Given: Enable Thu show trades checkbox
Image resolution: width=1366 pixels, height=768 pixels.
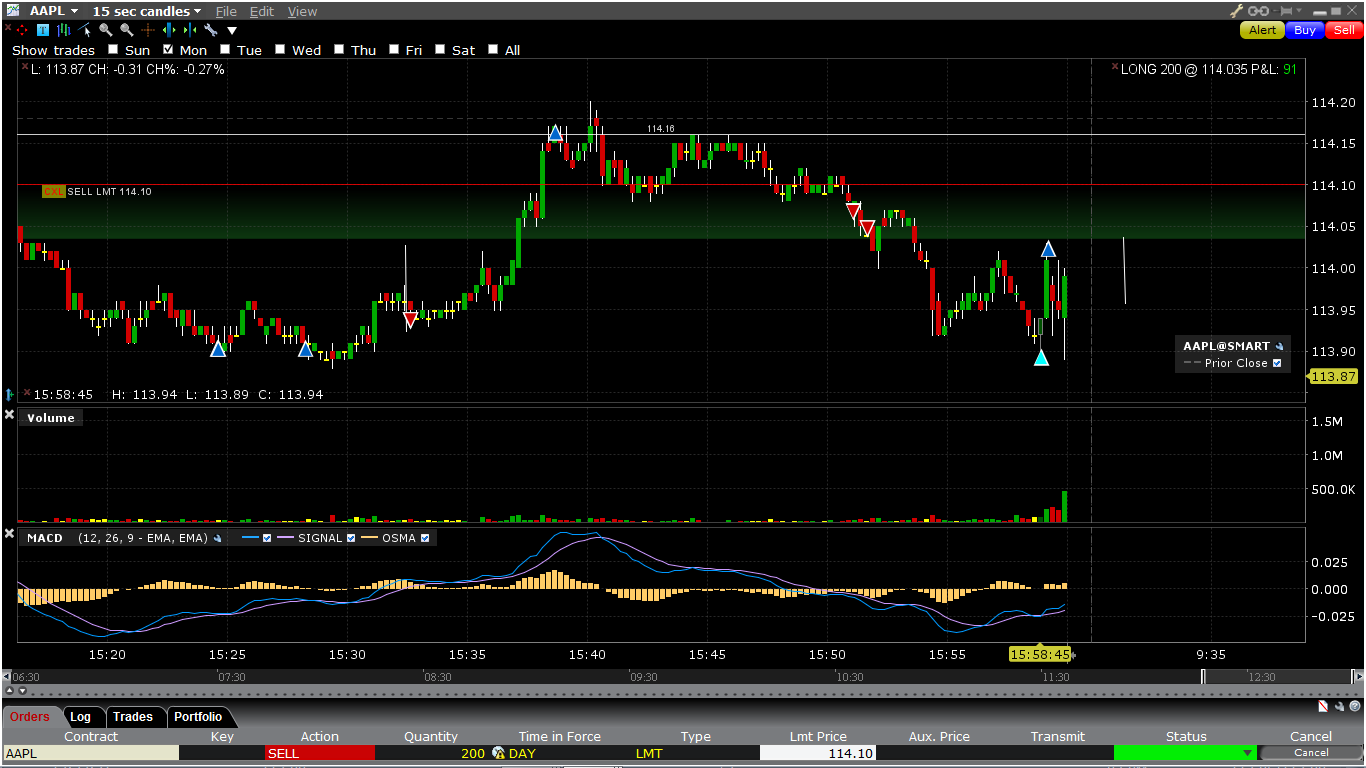Looking at the screenshot, I should 339,49.
